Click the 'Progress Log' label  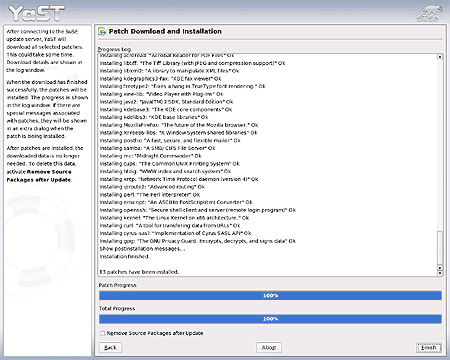tap(114, 49)
